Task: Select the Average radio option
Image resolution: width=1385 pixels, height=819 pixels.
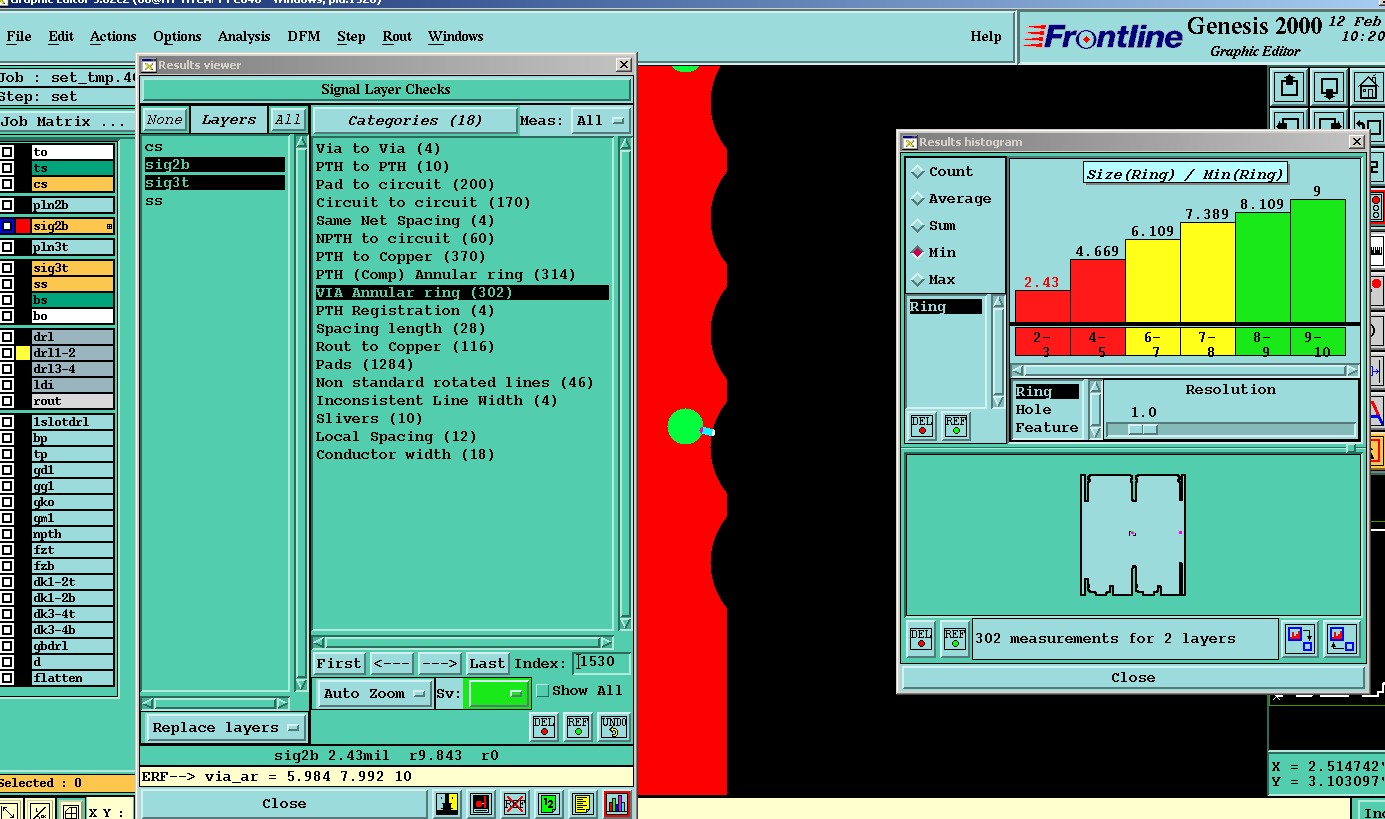Action: coord(917,199)
